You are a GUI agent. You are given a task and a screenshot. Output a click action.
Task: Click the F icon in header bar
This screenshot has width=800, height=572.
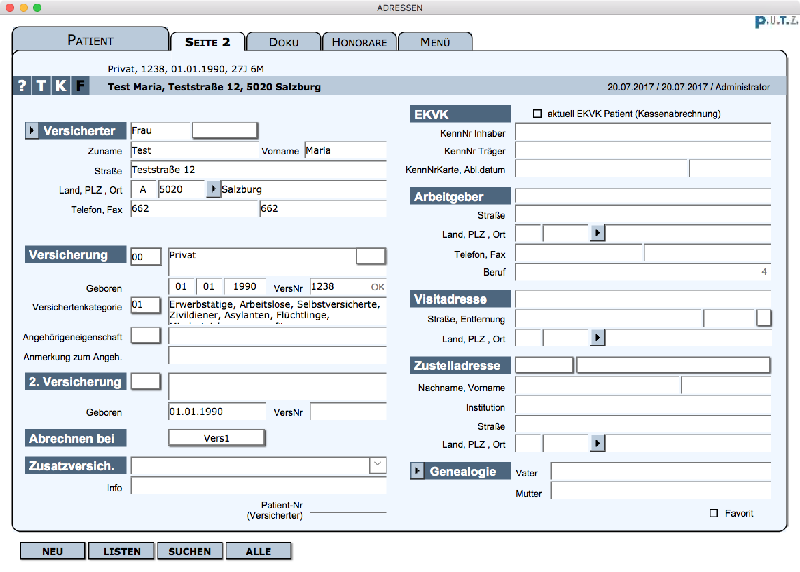80,86
